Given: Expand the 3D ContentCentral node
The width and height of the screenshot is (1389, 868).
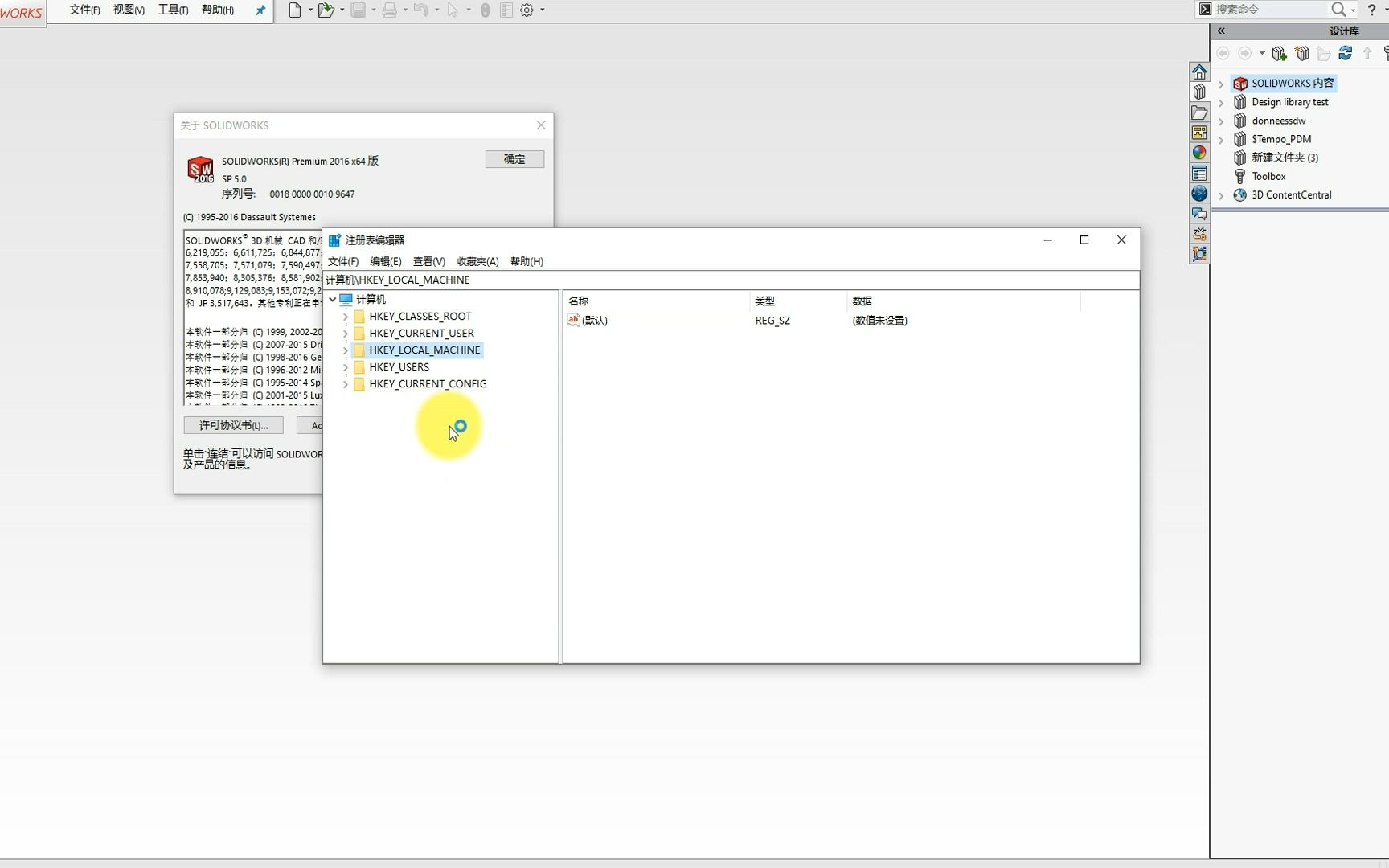Looking at the screenshot, I should tap(1221, 195).
